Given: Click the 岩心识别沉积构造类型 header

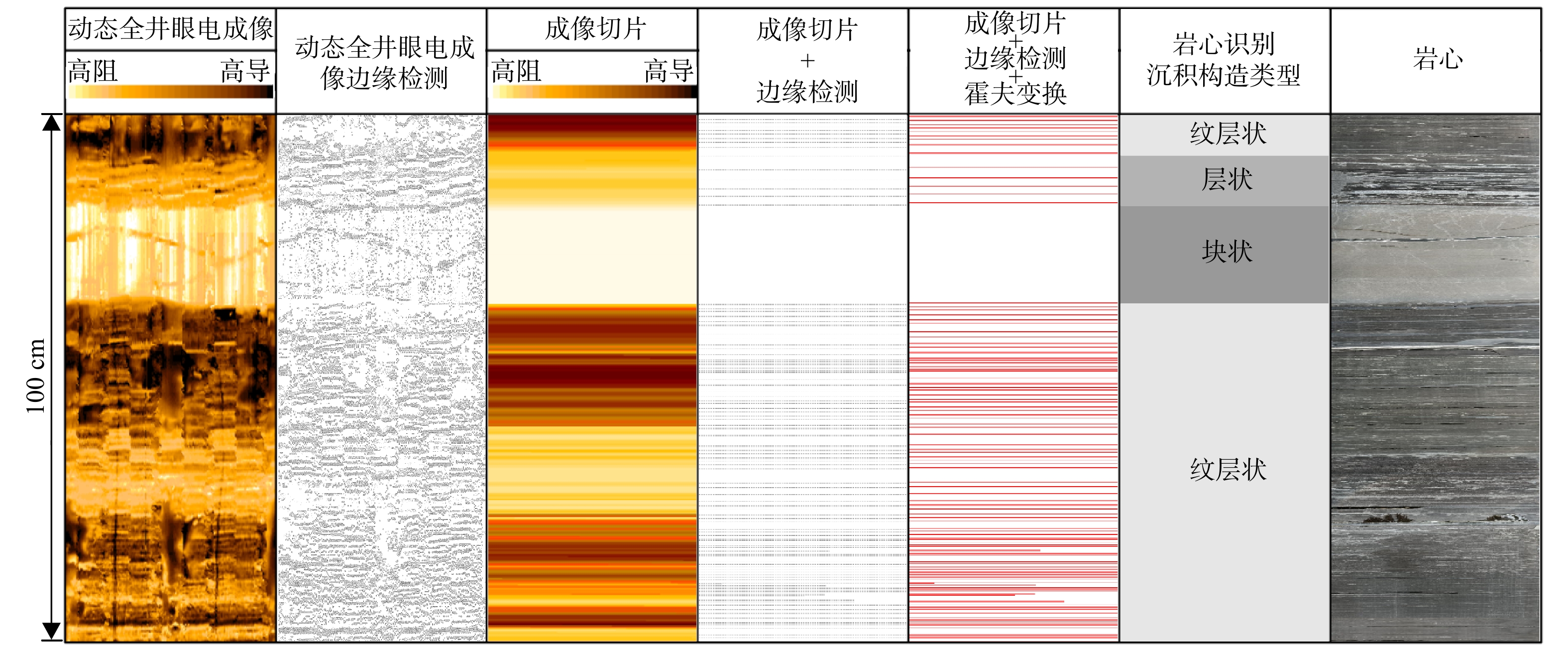Looking at the screenshot, I should coord(1224,60).
